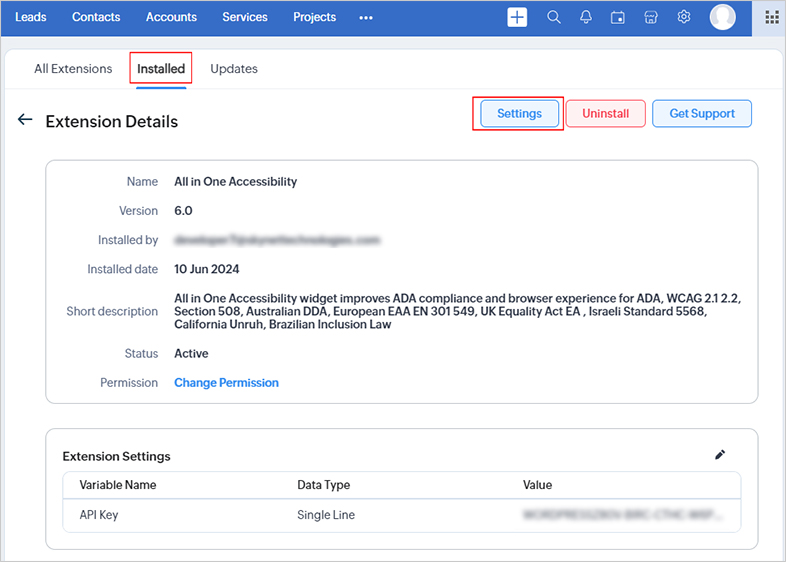The width and height of the screenshot is (786, 562).
Task: Click the blurred API key value cell
Action: (x=623, y=514)
